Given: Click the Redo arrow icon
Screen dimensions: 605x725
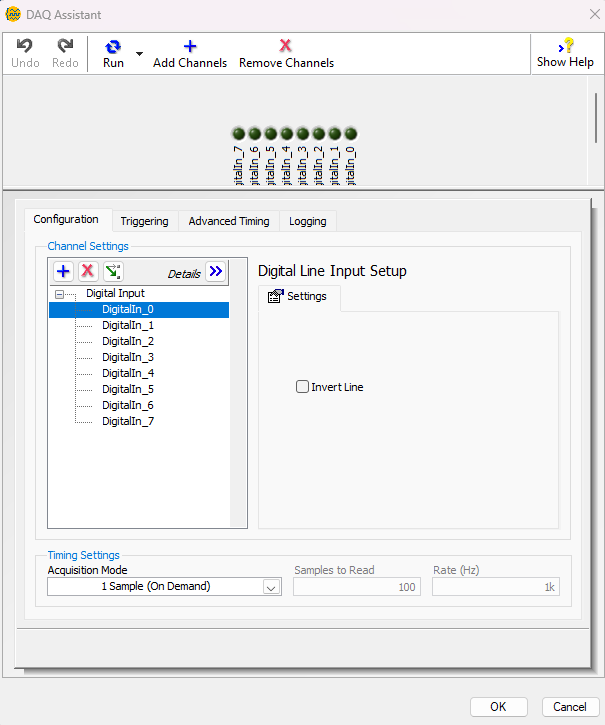Looking at the screenshot, I should click(65, 46).
